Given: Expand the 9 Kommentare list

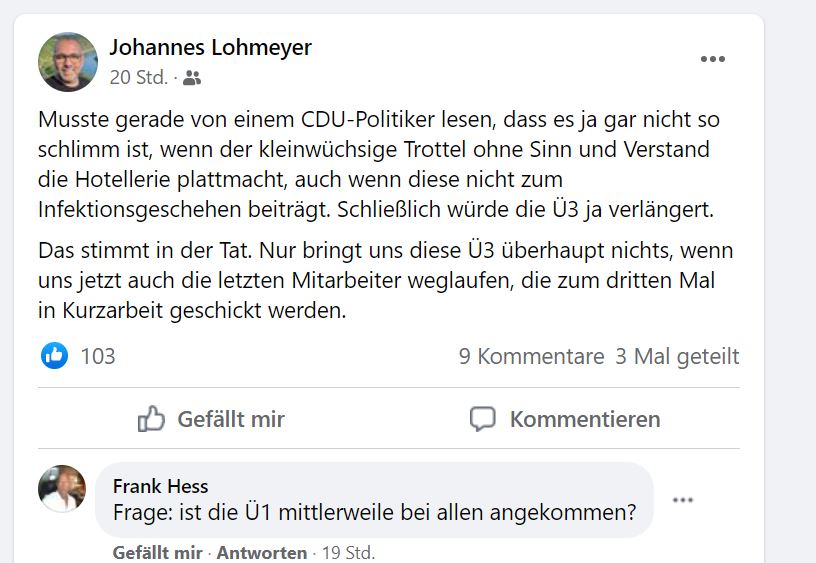Looking at the screenshot, I should (531, 356).
